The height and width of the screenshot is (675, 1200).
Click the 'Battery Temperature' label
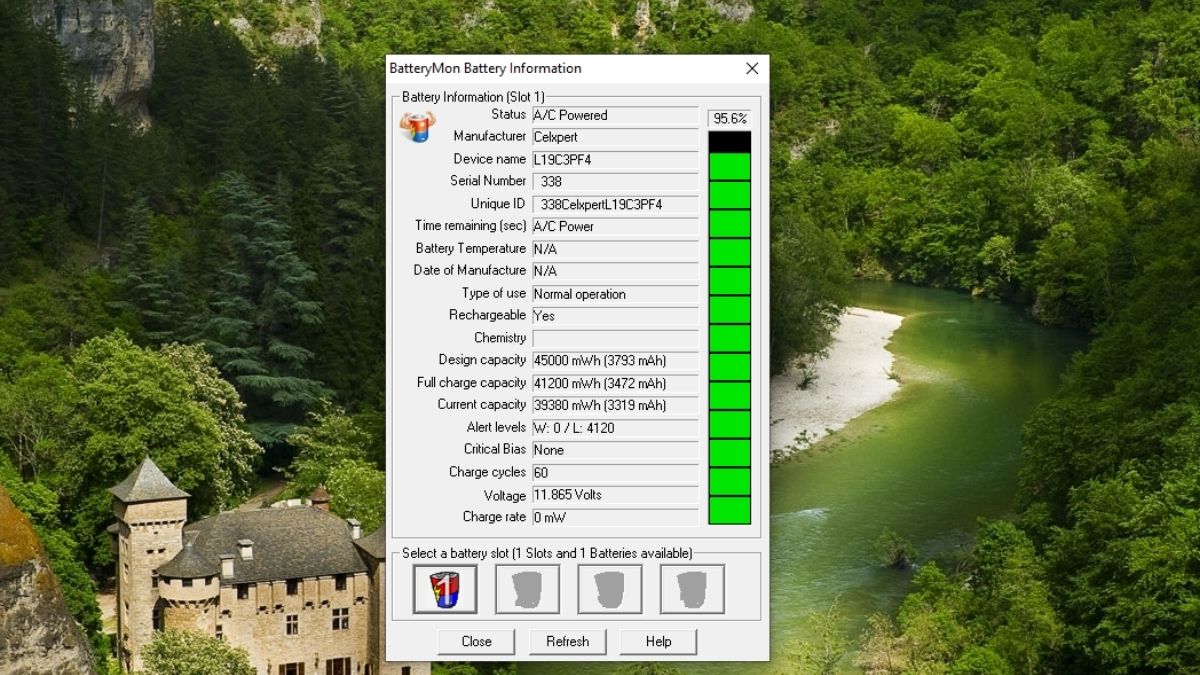tap(471, 248)
